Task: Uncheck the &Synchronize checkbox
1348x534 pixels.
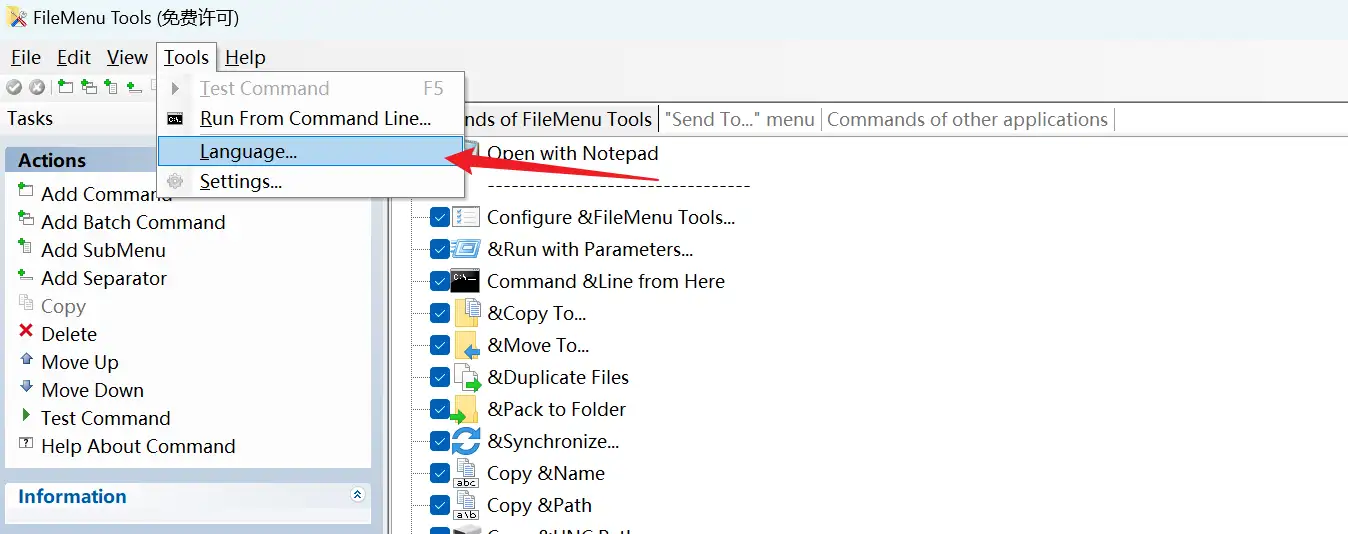Action: point(440,441)
